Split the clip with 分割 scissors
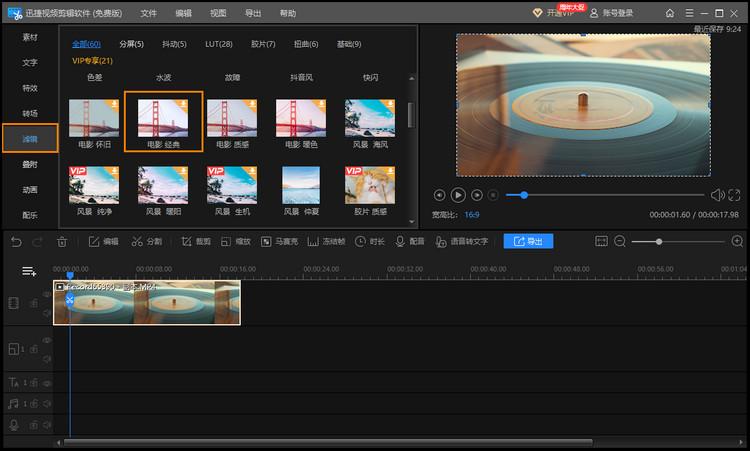The height and width of the screenshot is (451, 750). 147,242
